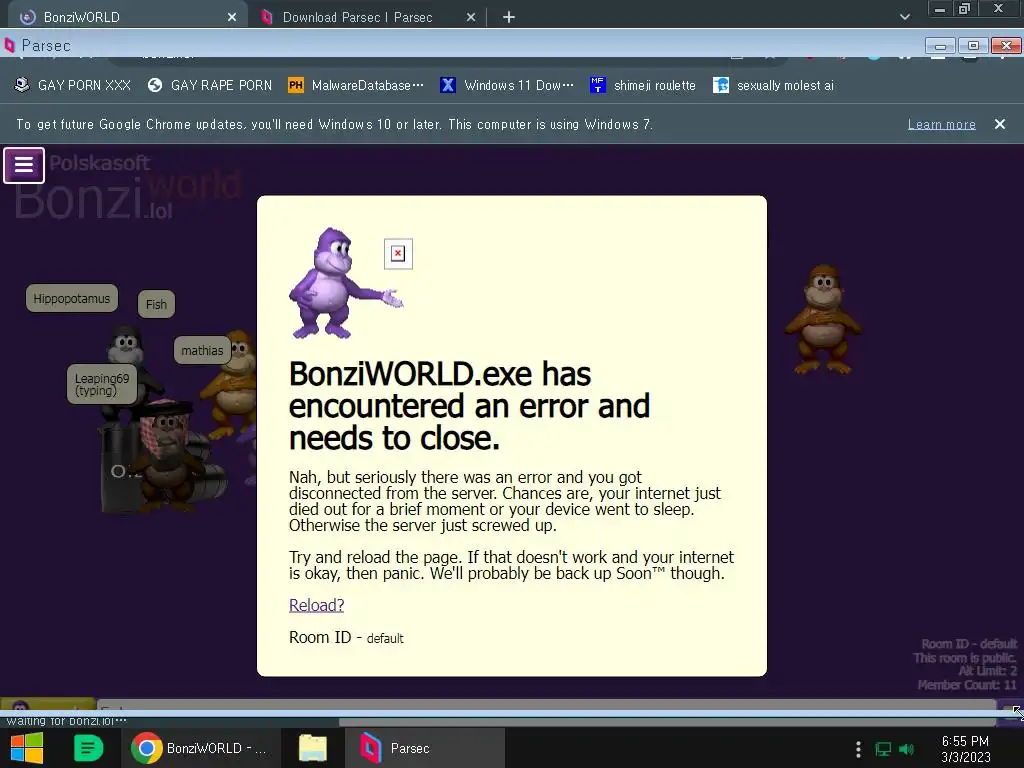Close the Download Parsec tab
1024x768 pixels.
pos(471,18)
